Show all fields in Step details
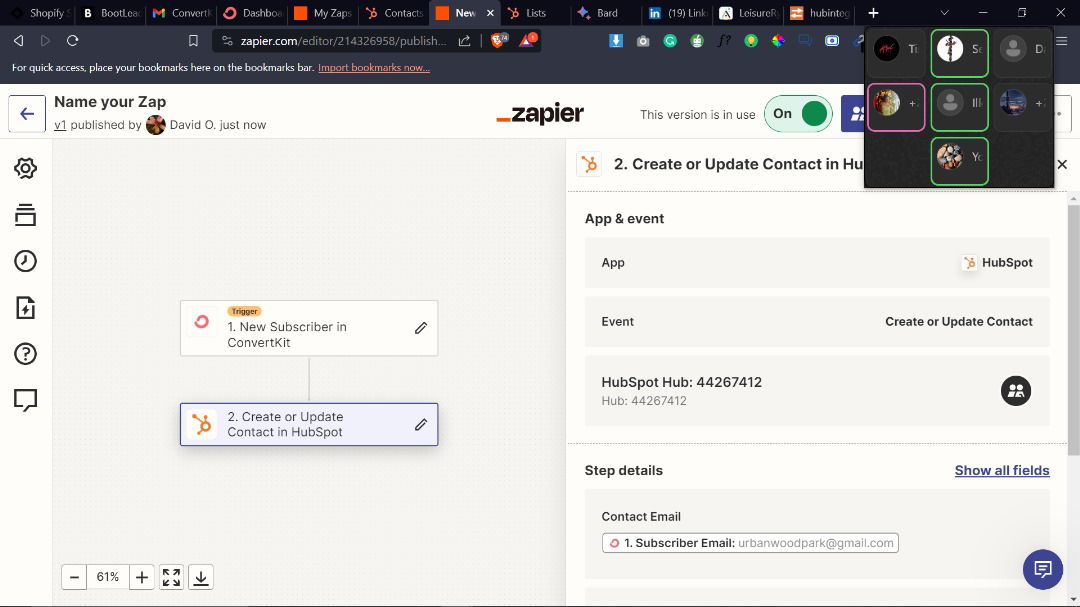The height and width of the screenshot is (607, 1080). pyautogui.click(x=1001, y=470)
